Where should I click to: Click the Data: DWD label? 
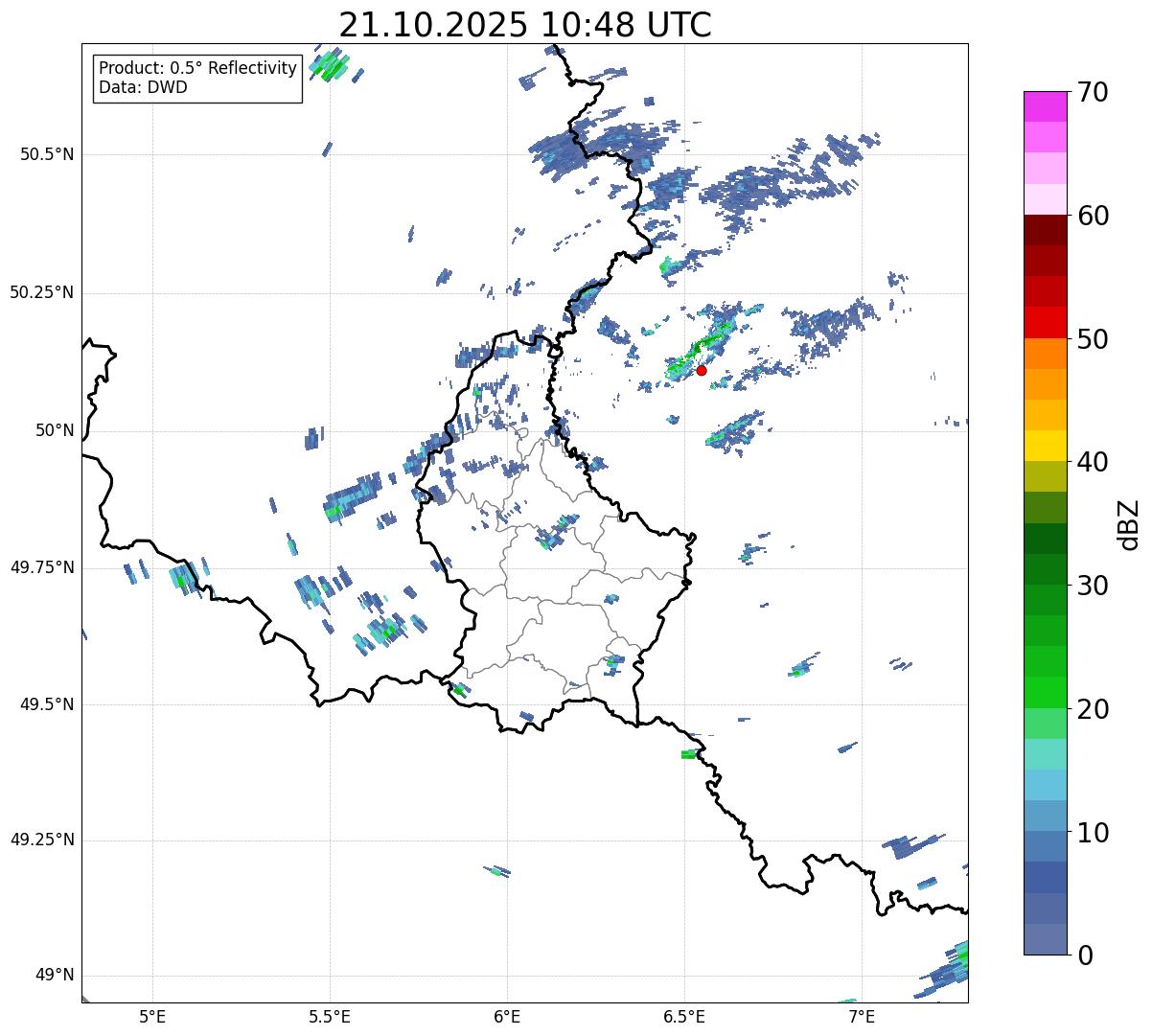(144, 87)
